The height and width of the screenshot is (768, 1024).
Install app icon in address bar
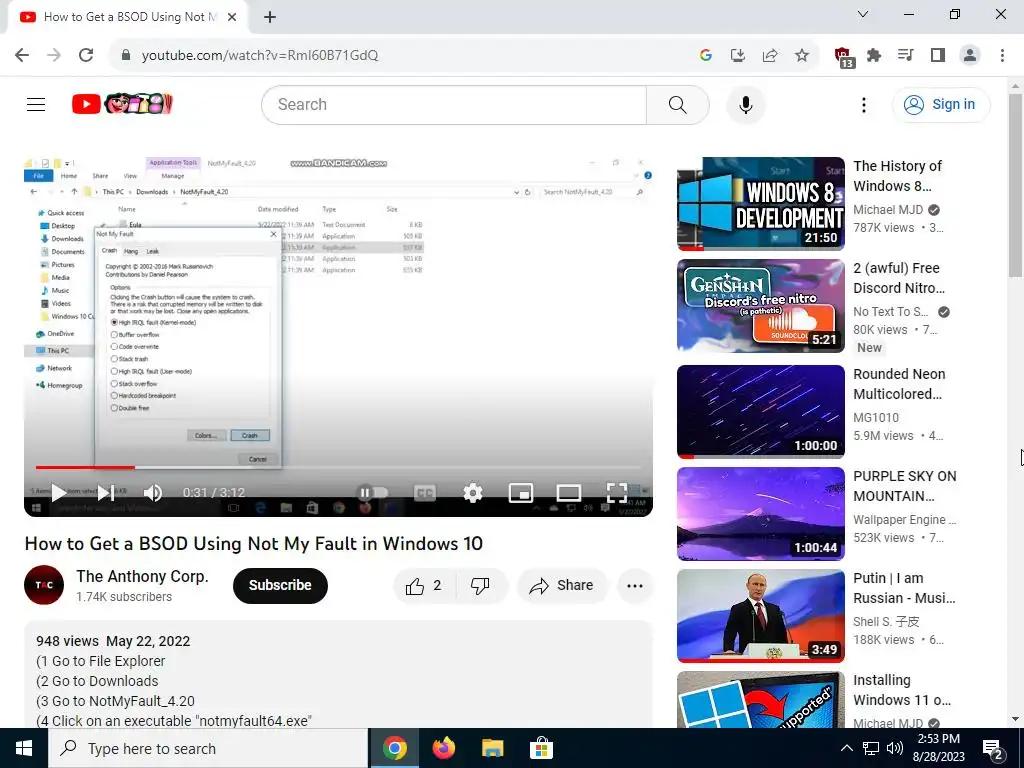(x=738, y=55)
